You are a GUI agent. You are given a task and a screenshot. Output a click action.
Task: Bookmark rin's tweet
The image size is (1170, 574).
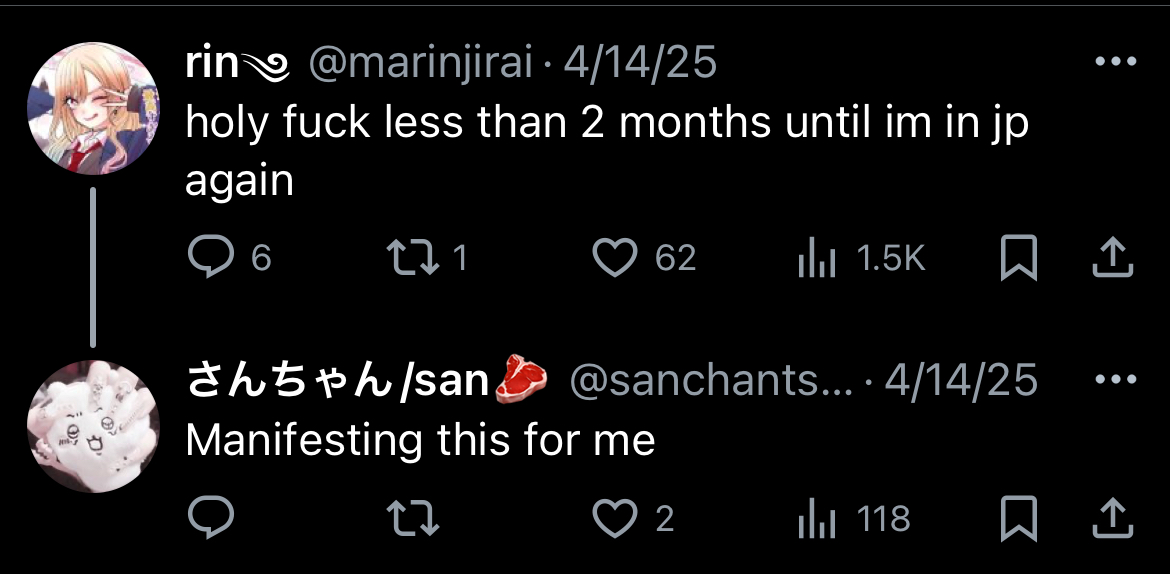(1019, 258)
